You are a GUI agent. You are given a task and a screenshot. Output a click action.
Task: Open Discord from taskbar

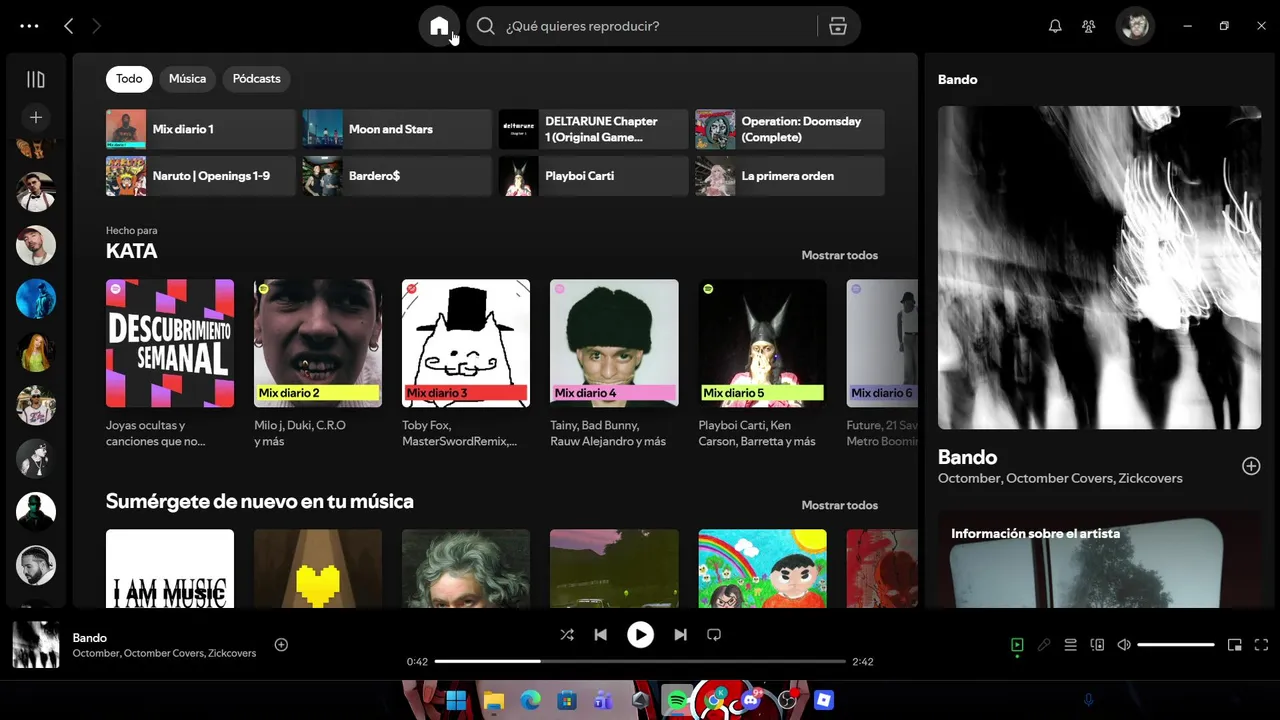pos(751,700)
